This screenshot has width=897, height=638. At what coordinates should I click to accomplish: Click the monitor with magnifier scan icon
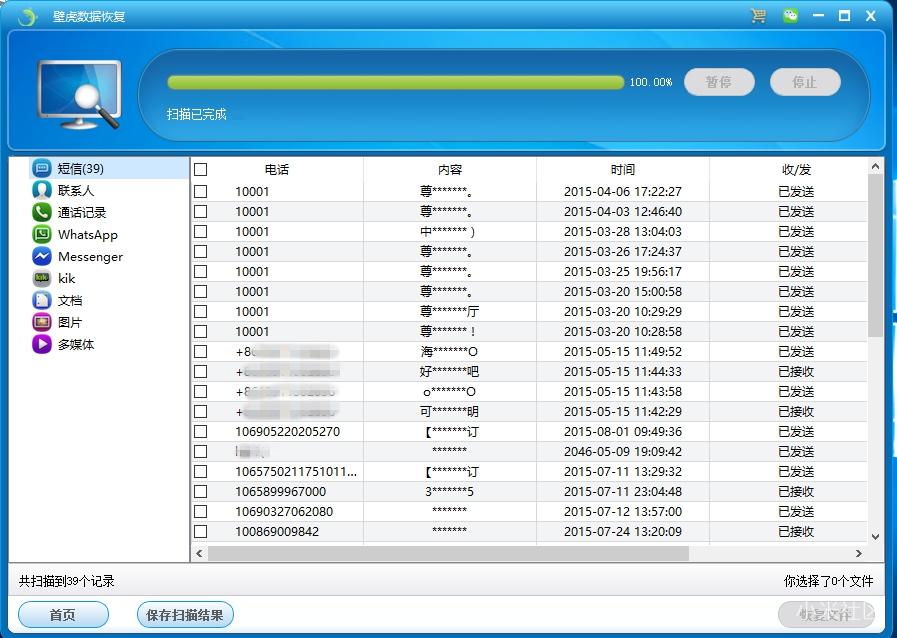[x=79, y=94]
